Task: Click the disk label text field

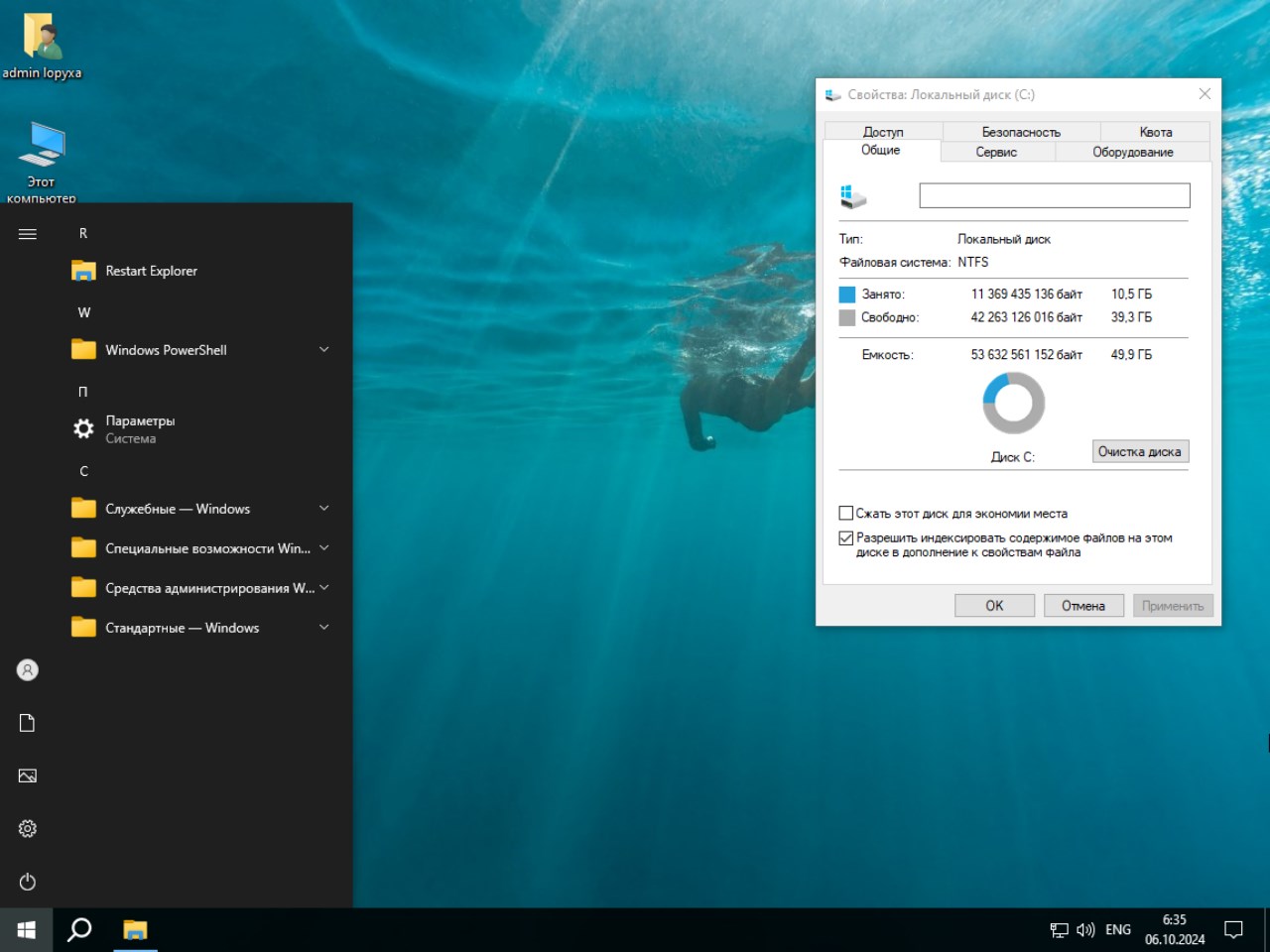Action: coord(1054,195)
